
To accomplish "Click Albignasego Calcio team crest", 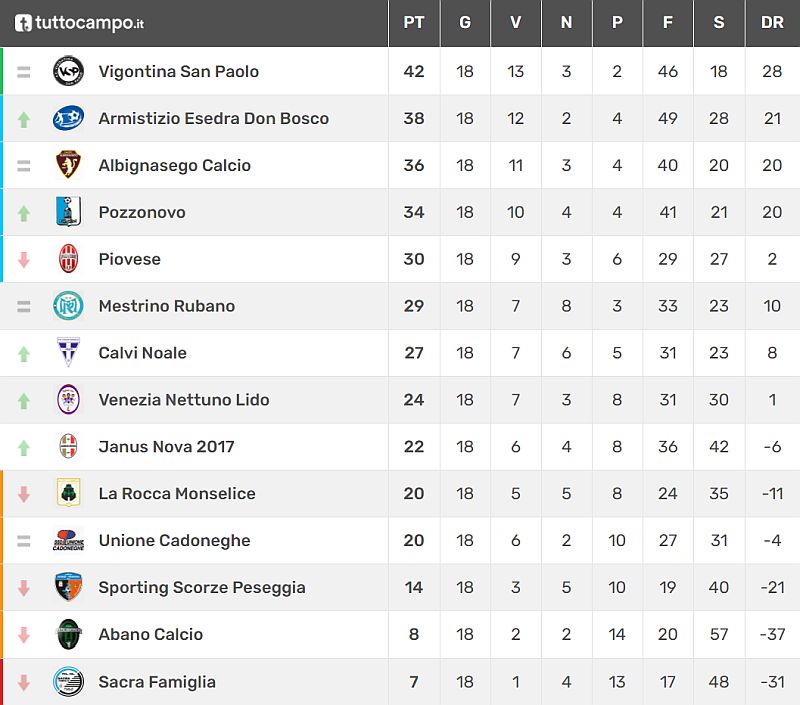I will (x=68, y=165).
